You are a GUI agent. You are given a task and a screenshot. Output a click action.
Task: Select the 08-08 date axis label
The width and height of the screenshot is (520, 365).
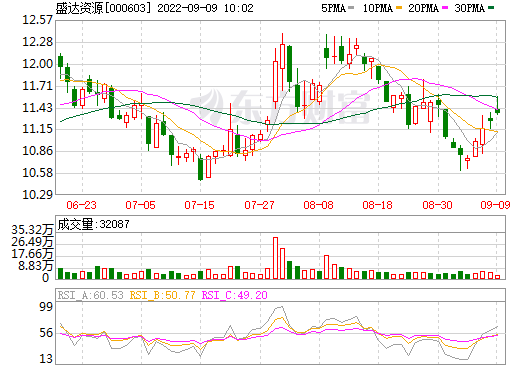(318, 205)
